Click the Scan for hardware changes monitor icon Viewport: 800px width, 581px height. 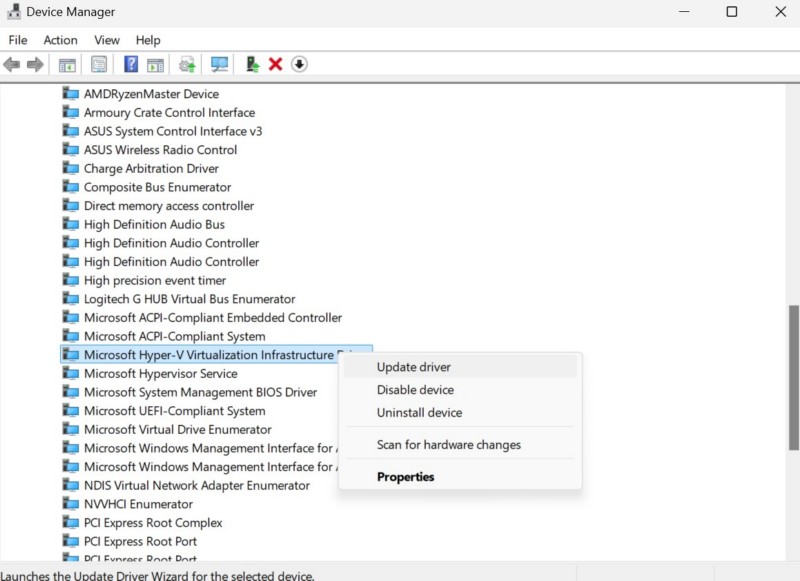(x=220, y=65)
